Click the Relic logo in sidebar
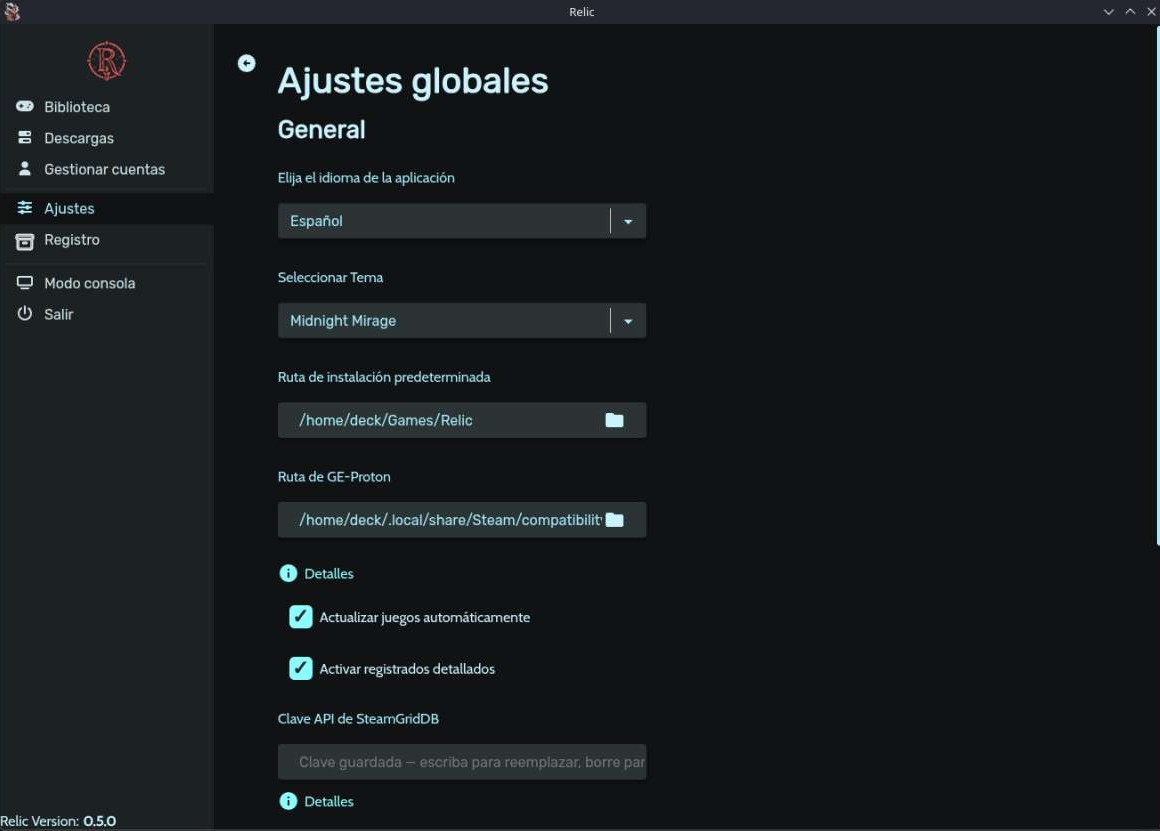Screen dimensions: 1160x831 (107, 61)
